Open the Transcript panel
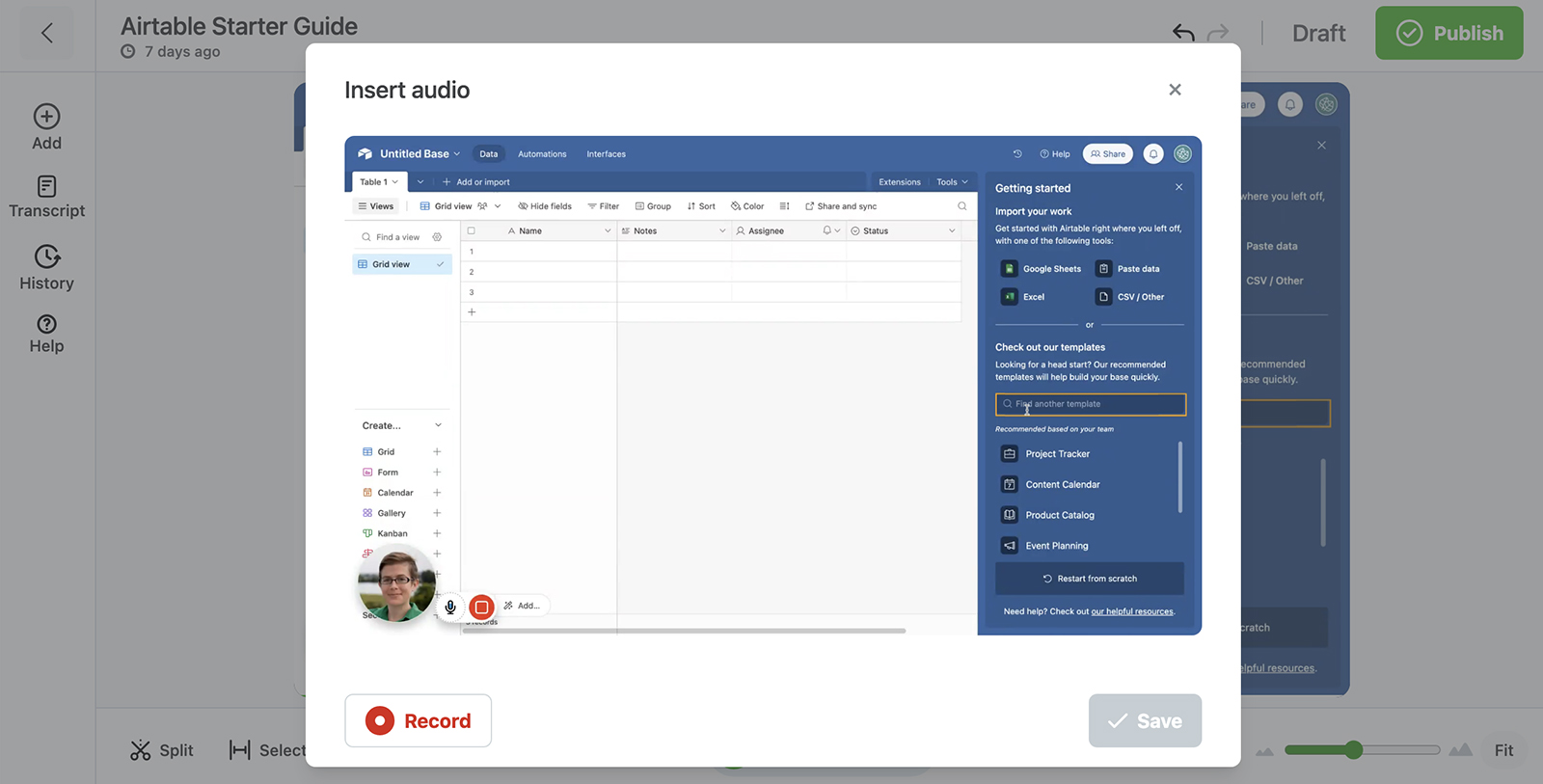Screen dimensions: 1543x784 pos(46,197)
